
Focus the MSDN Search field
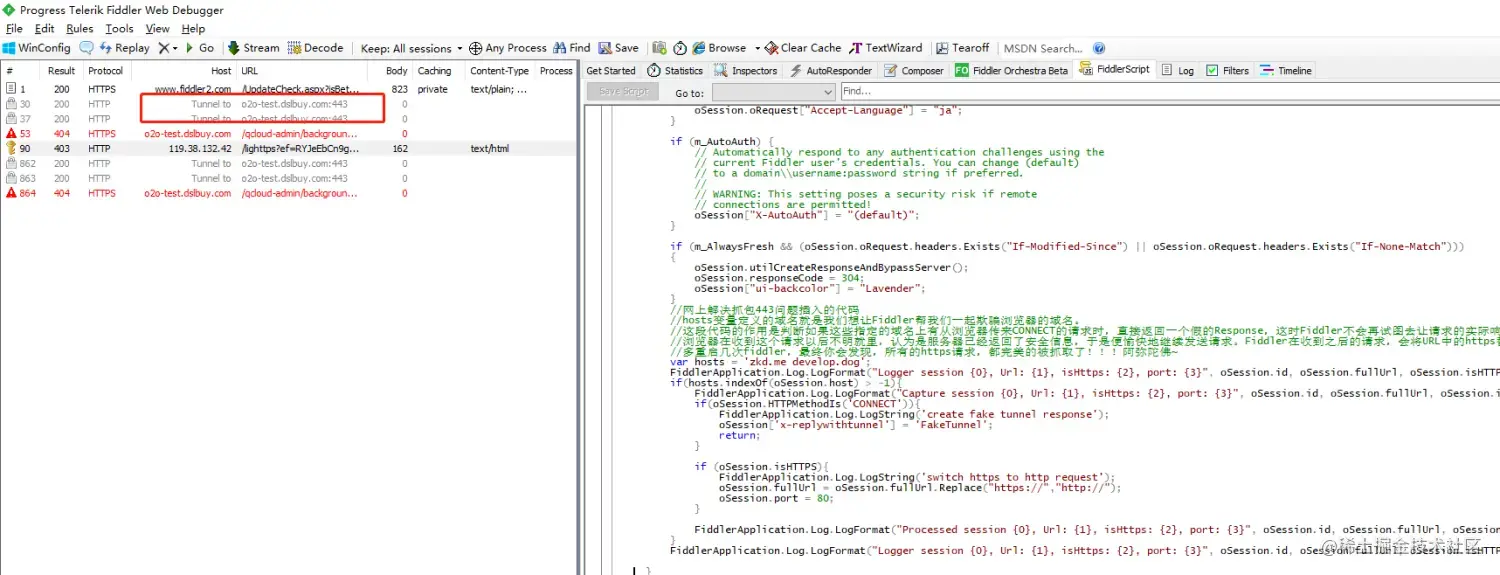1043,48
